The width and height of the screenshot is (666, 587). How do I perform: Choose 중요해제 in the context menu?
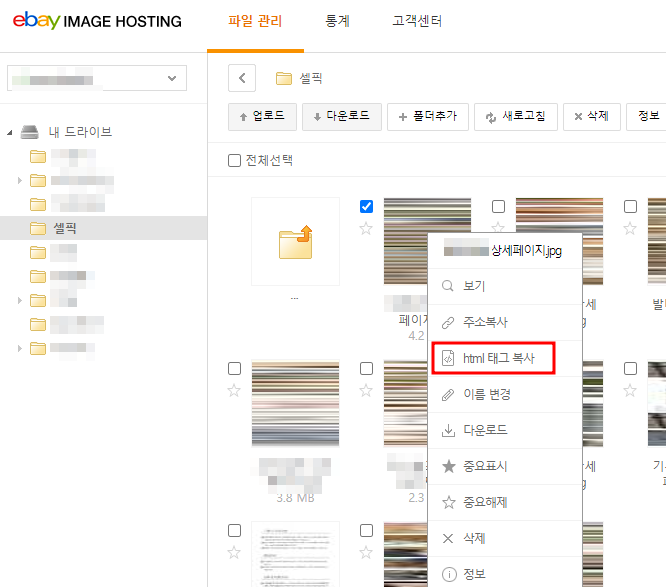(505, 502)
